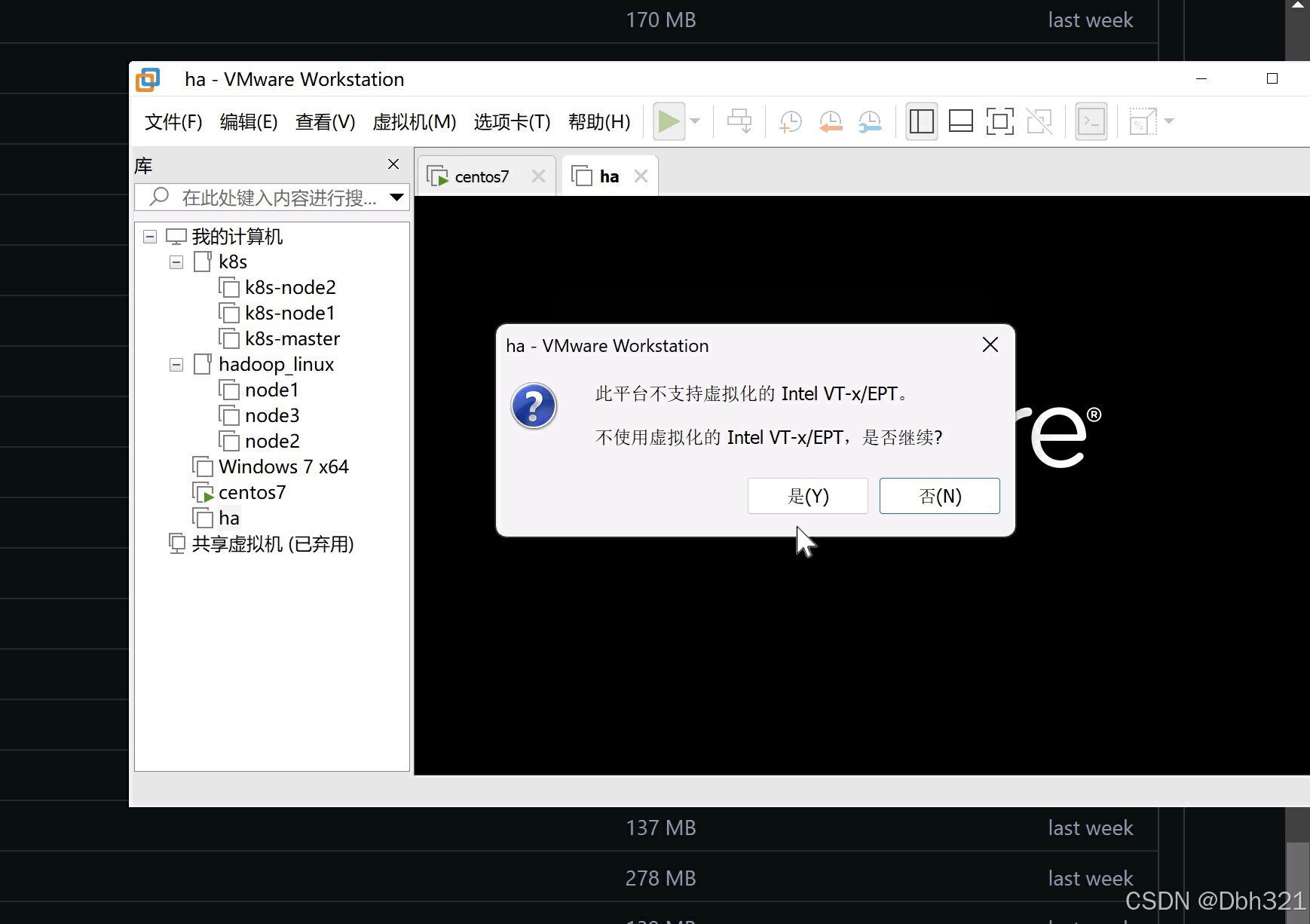Image resolution: width=1310 pixels, height=924 pixels.
Task: Click the library search input field
Action: [x=272, y=197]
